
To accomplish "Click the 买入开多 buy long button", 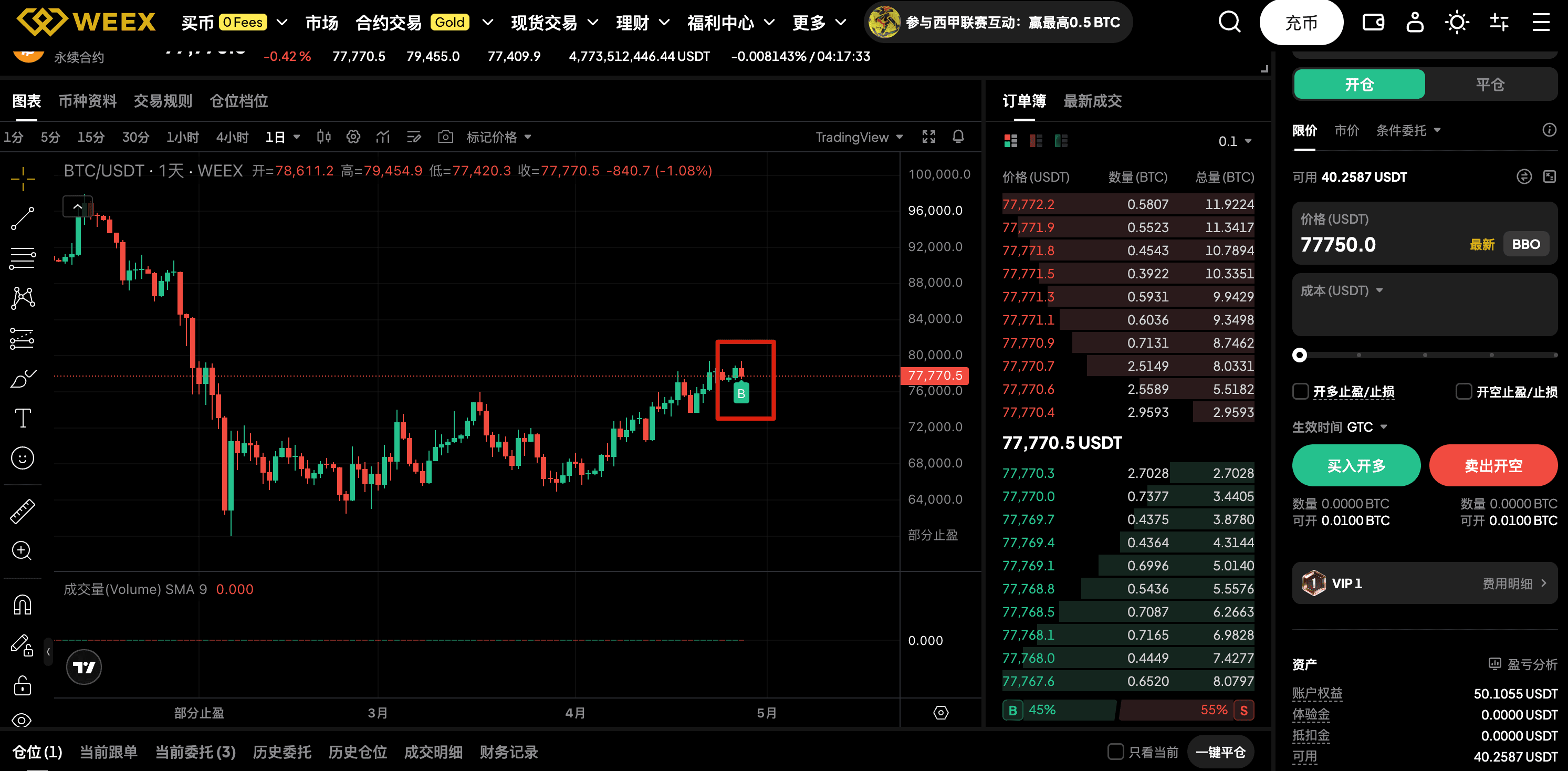I will (1356, 465).
